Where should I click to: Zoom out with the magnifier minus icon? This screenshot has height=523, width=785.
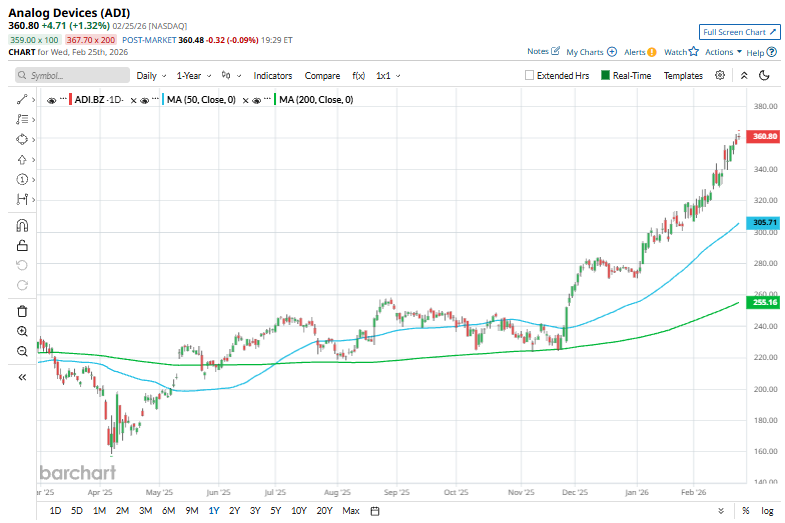click(x=22, y=351)
